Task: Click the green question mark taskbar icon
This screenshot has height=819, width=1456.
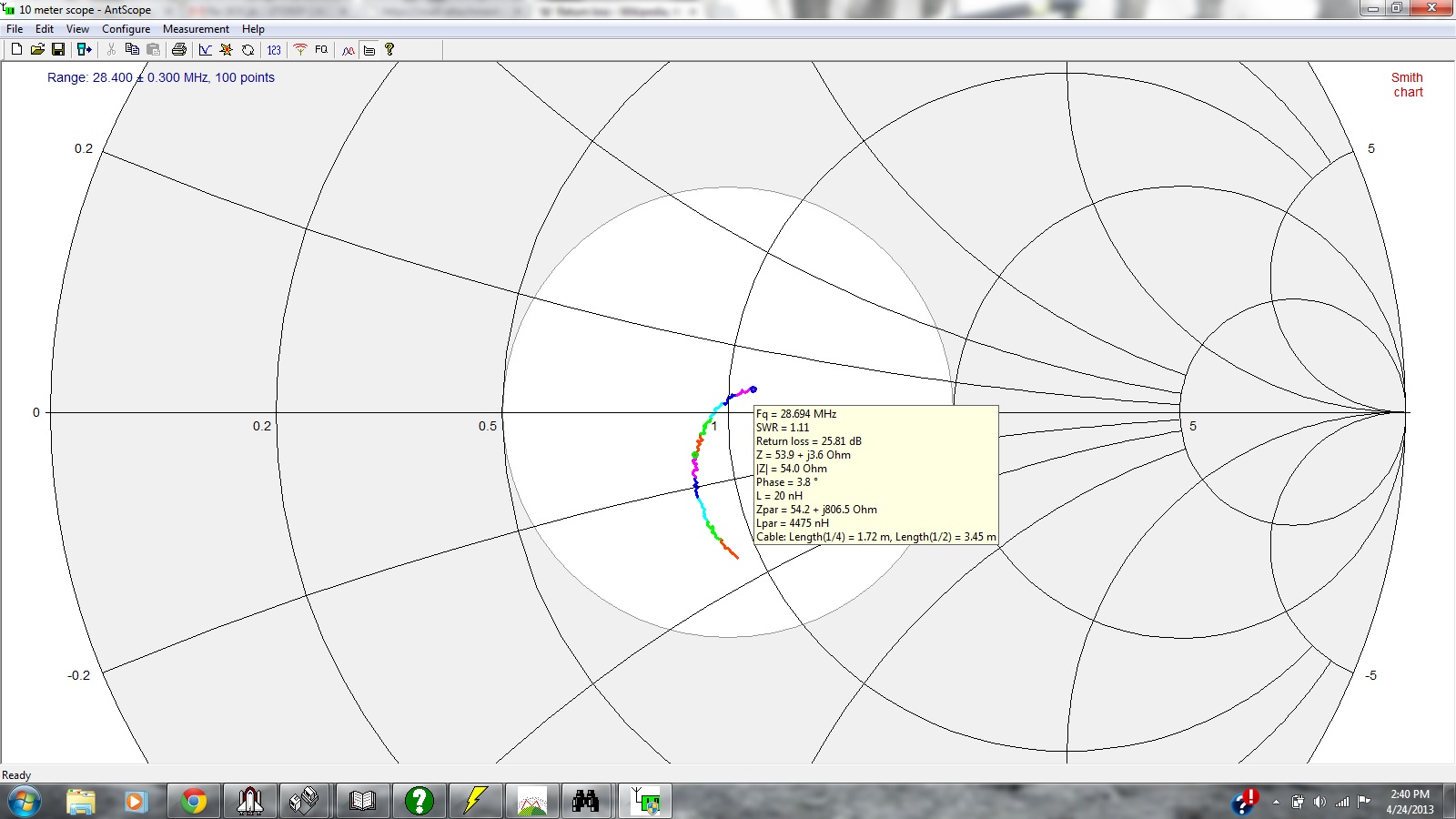Action: [419, 802]
